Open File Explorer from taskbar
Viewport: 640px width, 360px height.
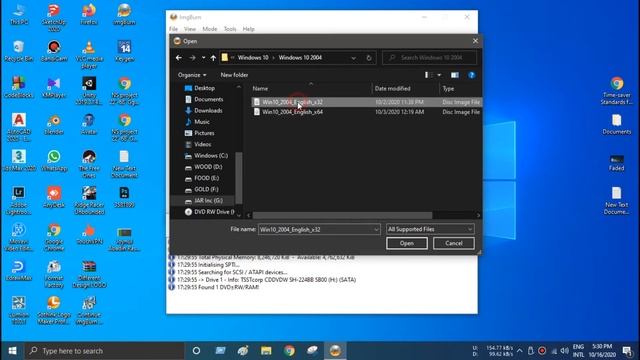click(x=266, y=351)
